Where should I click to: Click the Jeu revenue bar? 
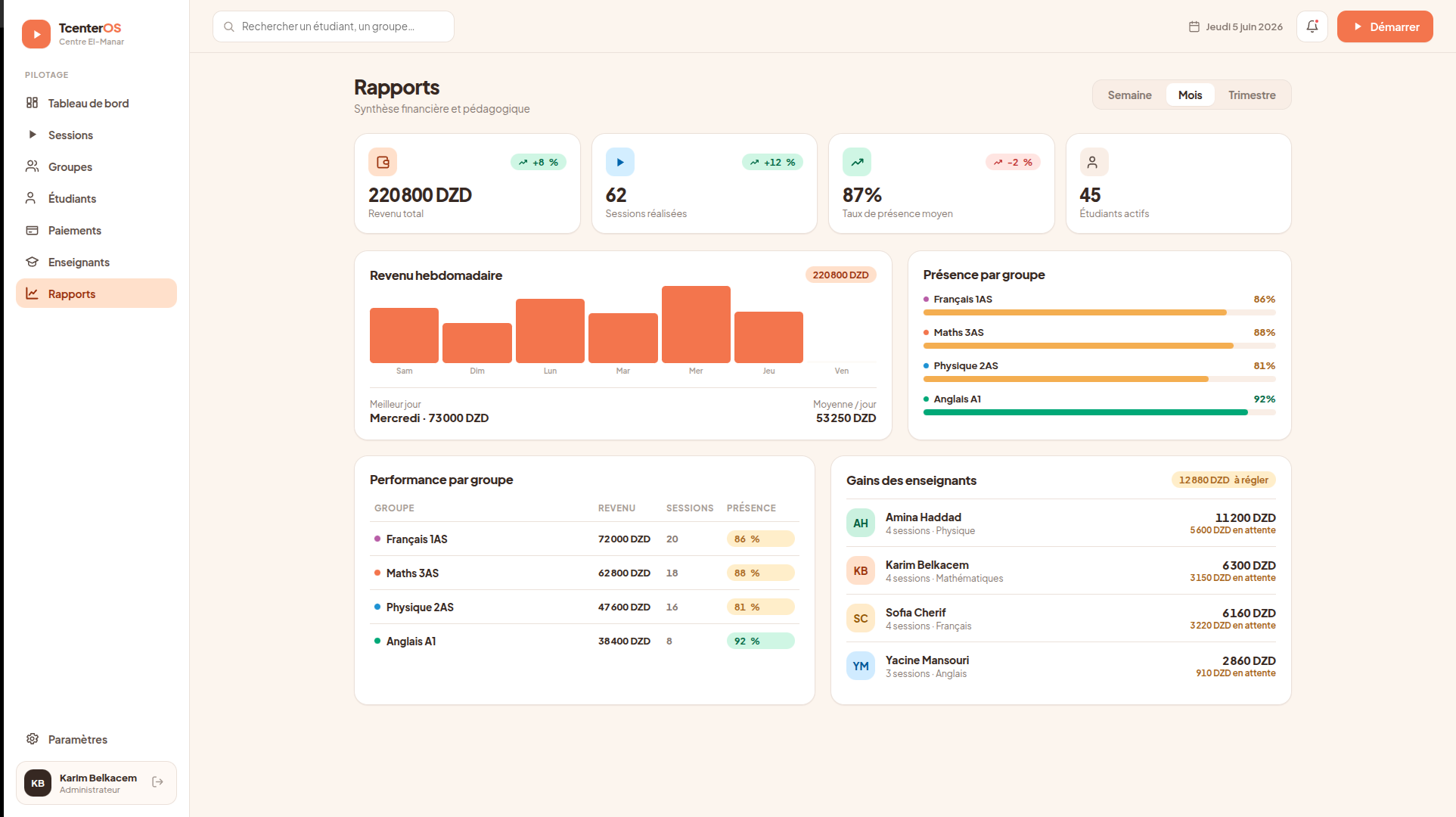(x=768, y=337)
